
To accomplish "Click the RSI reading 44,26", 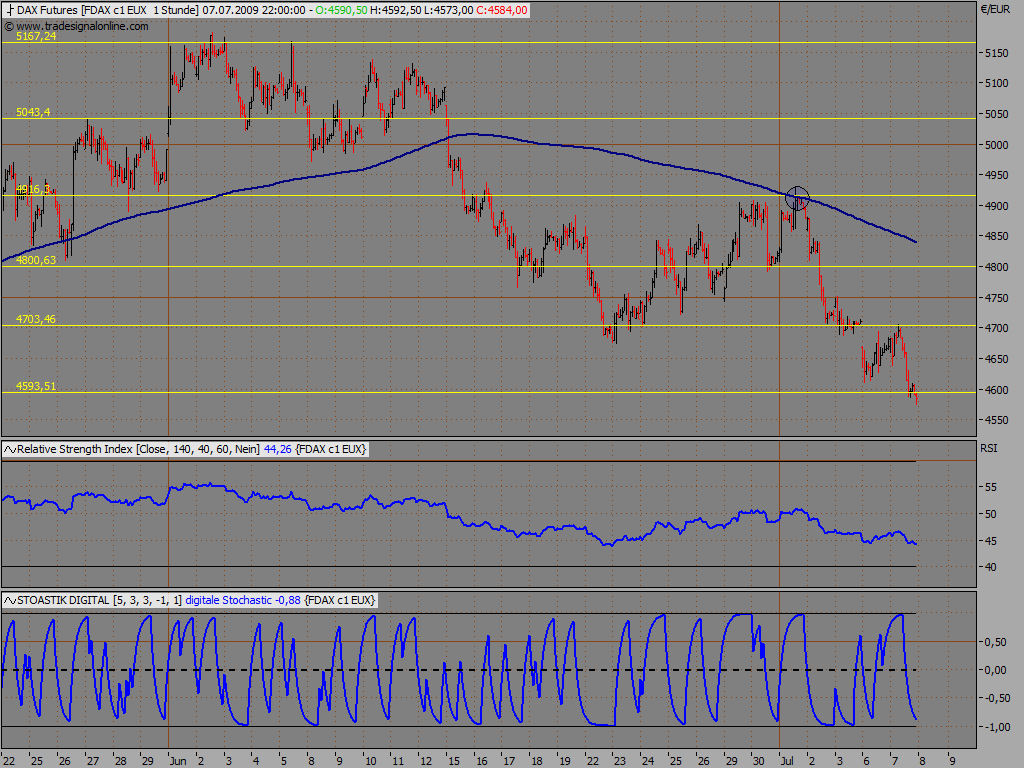I will pyautogui.click(x=278, y=449).
